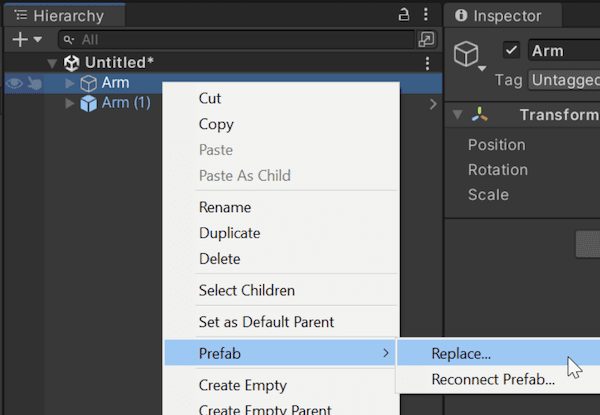Open scene search window icon next to search bar
This screenshot has height=415, width=600.
(427, 39)
